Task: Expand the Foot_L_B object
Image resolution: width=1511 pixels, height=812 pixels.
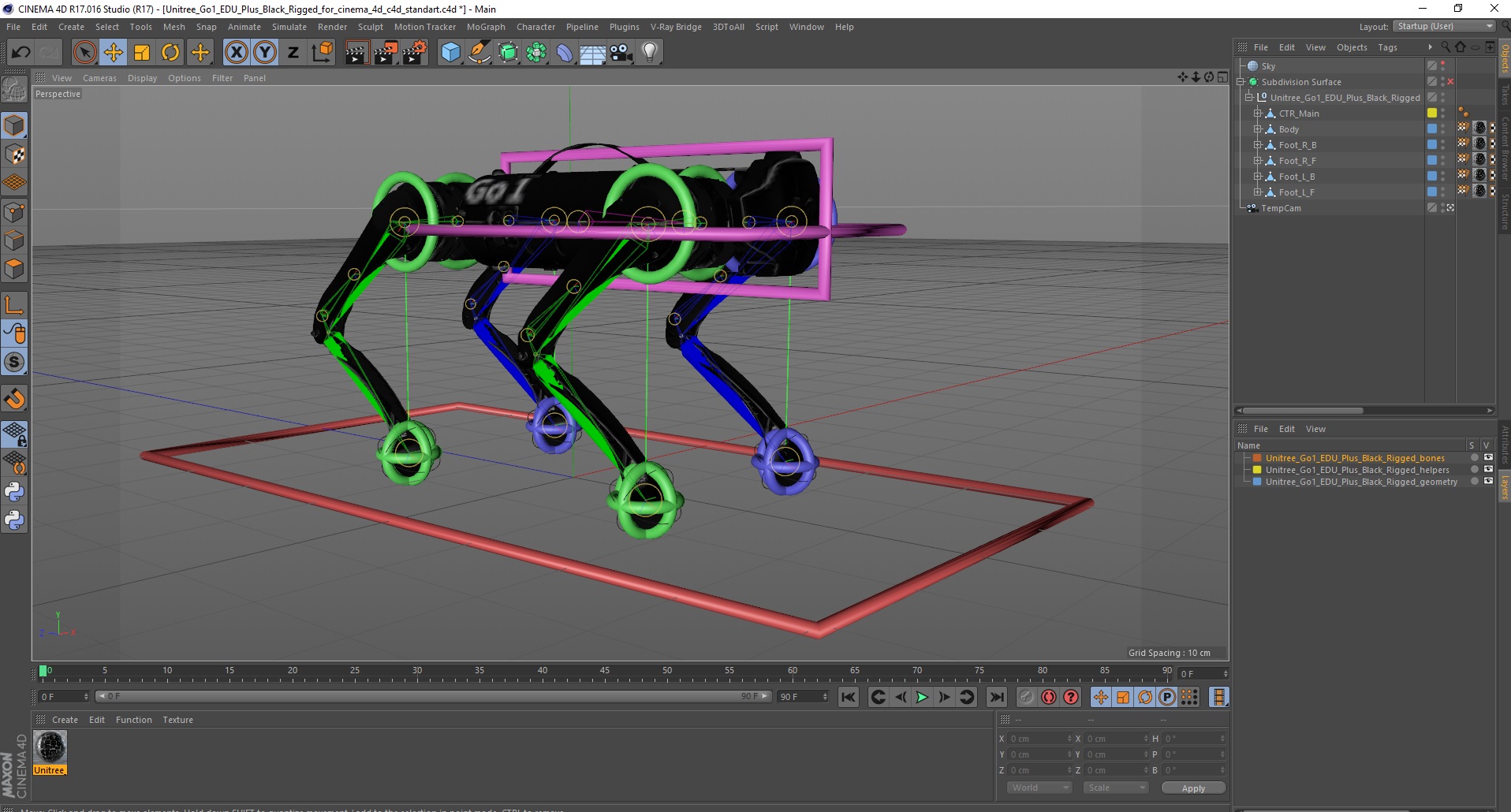Action: (1258, 177)
